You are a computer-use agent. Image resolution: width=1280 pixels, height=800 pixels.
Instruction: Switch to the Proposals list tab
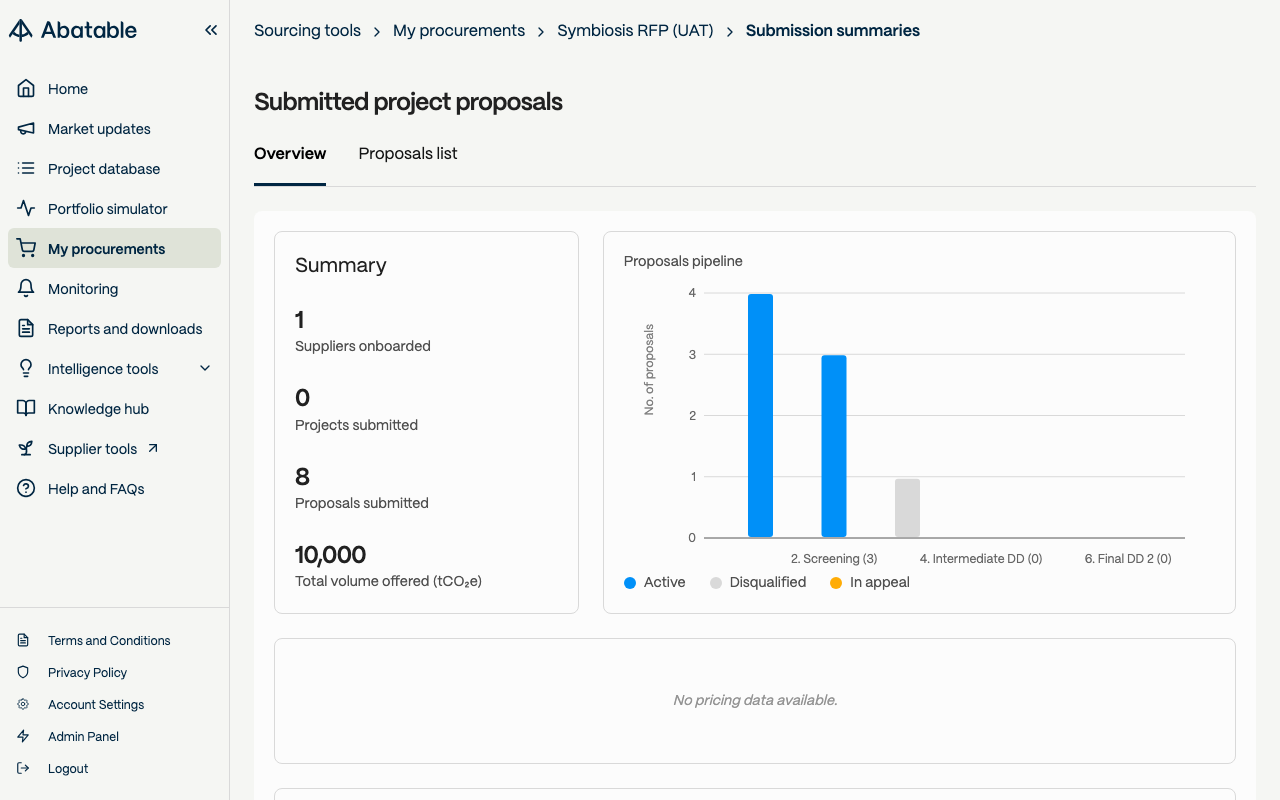(408, 154)
